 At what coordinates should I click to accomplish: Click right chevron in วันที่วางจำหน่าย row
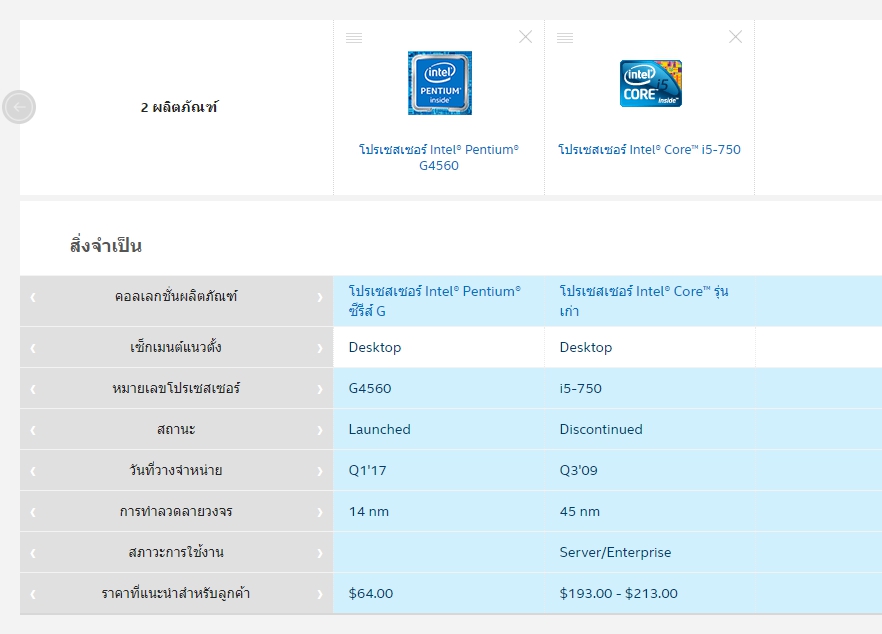[320, 471]
